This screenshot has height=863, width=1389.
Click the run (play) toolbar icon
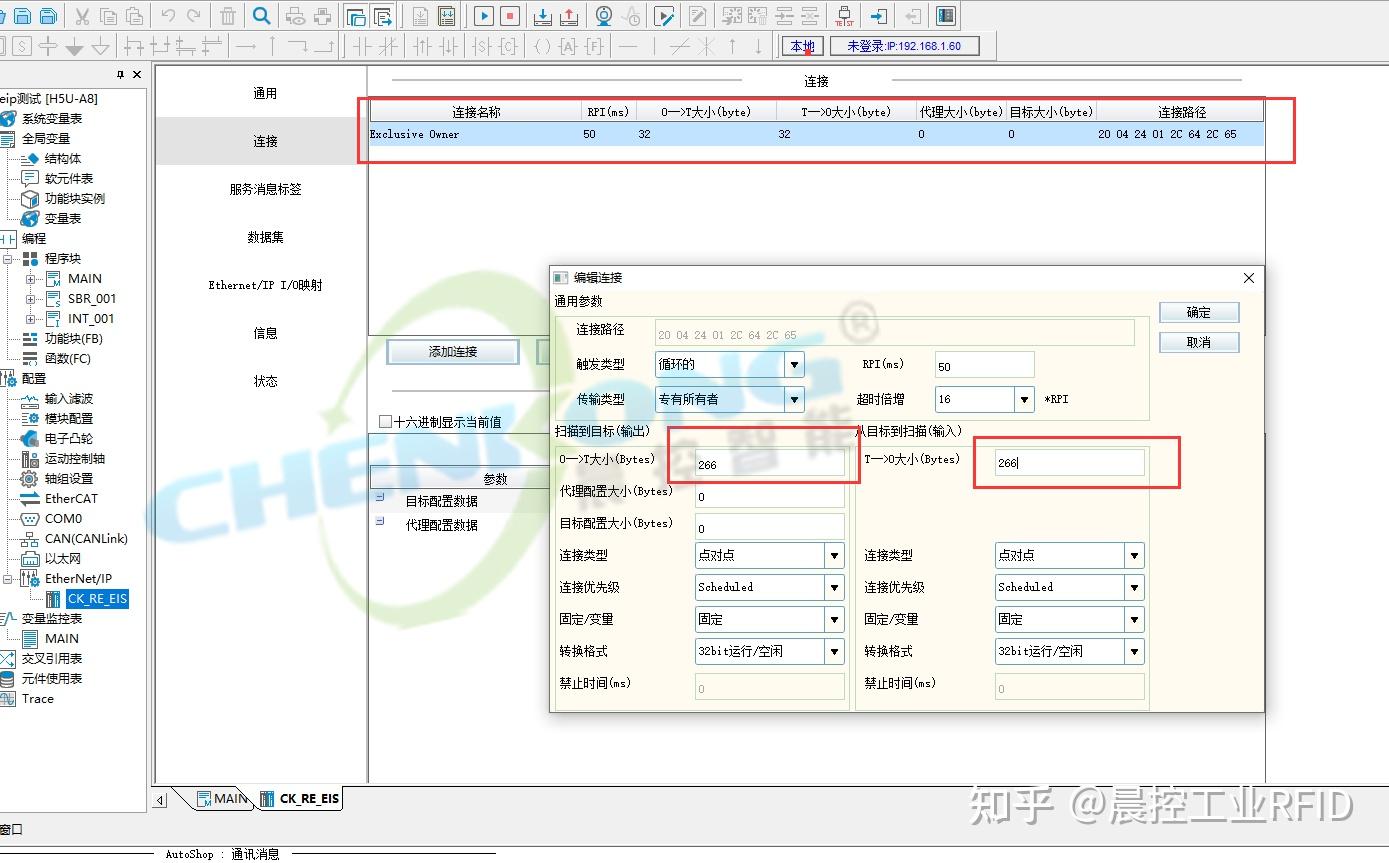point(485,16)
